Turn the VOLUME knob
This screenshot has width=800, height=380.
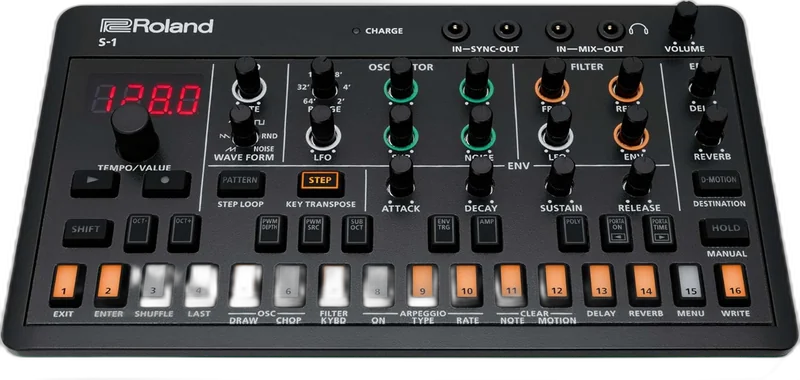(684, 21)
